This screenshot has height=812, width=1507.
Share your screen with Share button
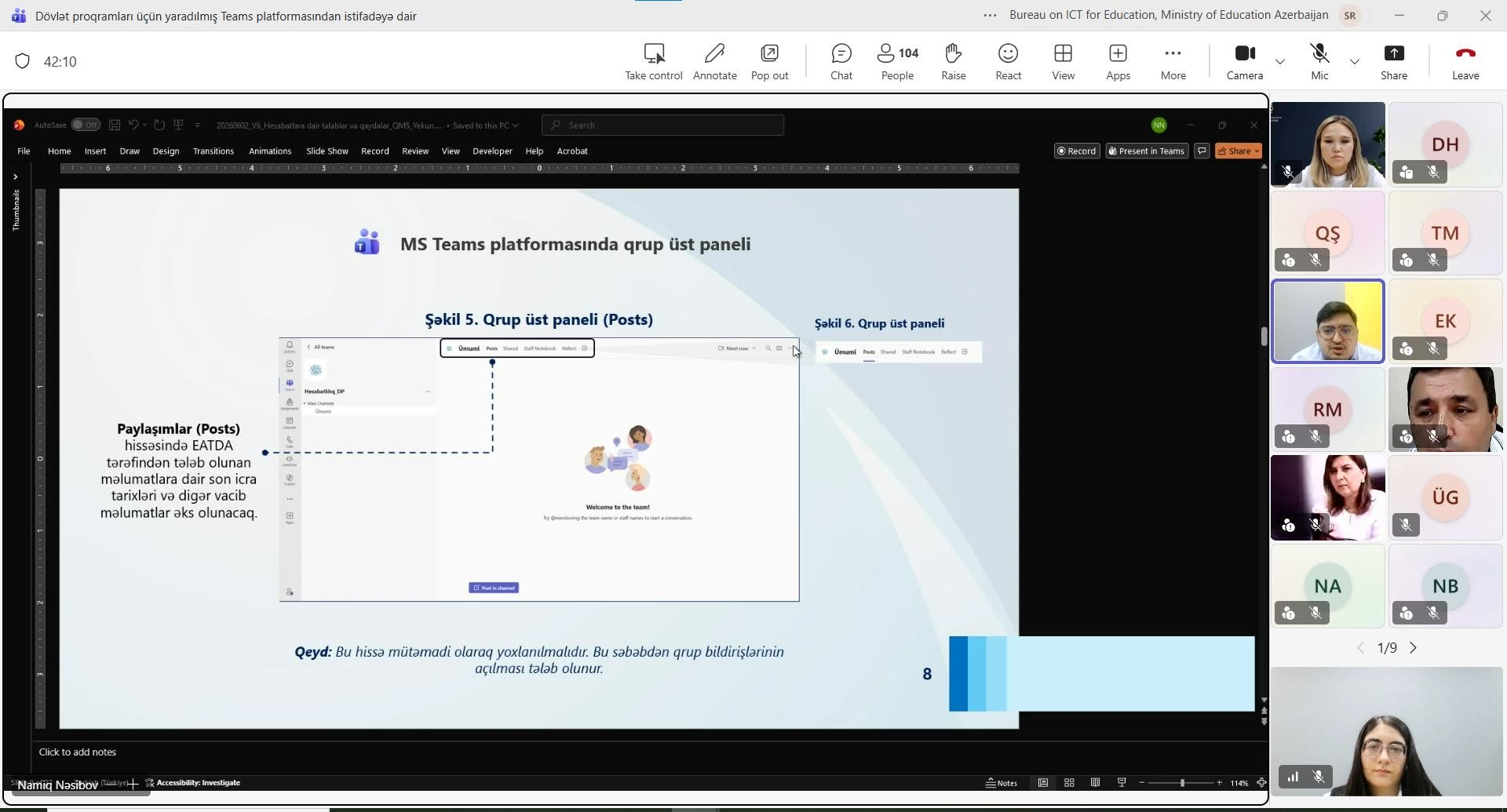click(x=1394, y=62)
